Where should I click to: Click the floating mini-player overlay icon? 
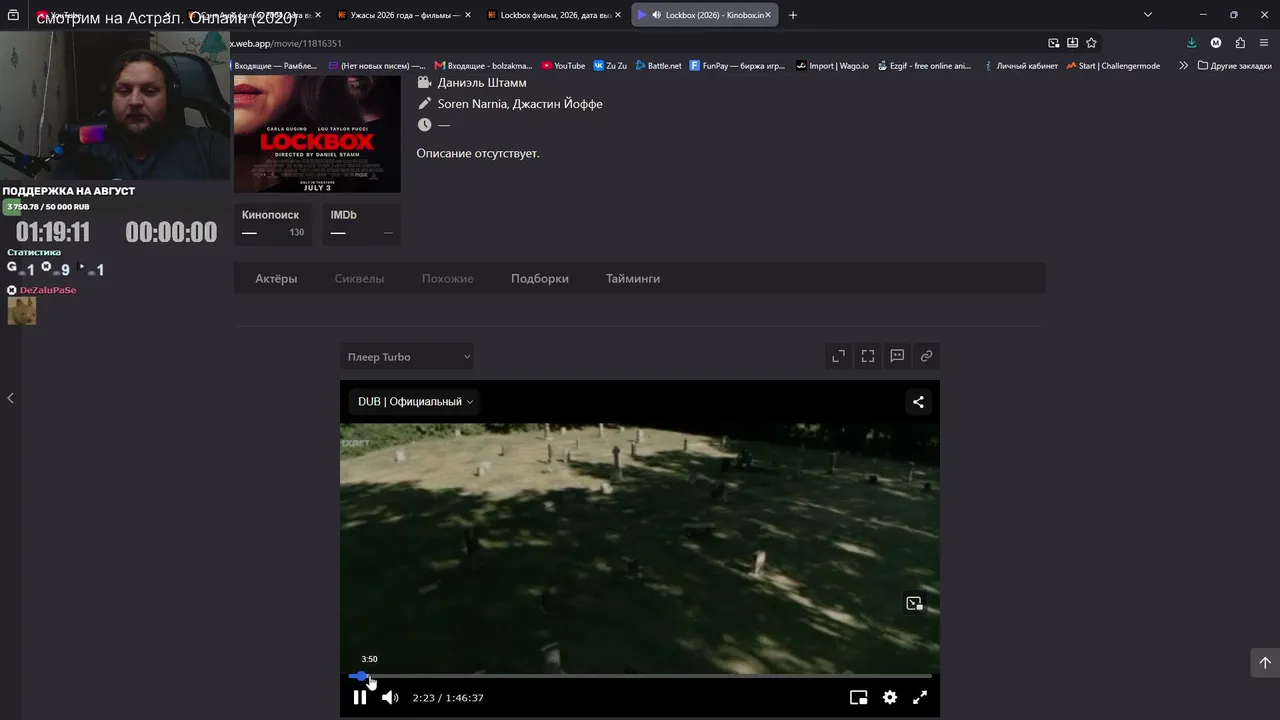914,603
